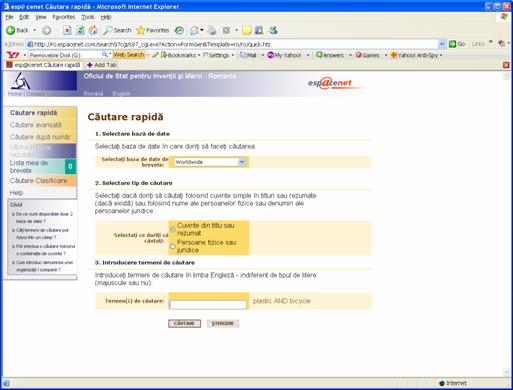Click the search terms input field
The image size is (513, 390).
tap(208, 305)
